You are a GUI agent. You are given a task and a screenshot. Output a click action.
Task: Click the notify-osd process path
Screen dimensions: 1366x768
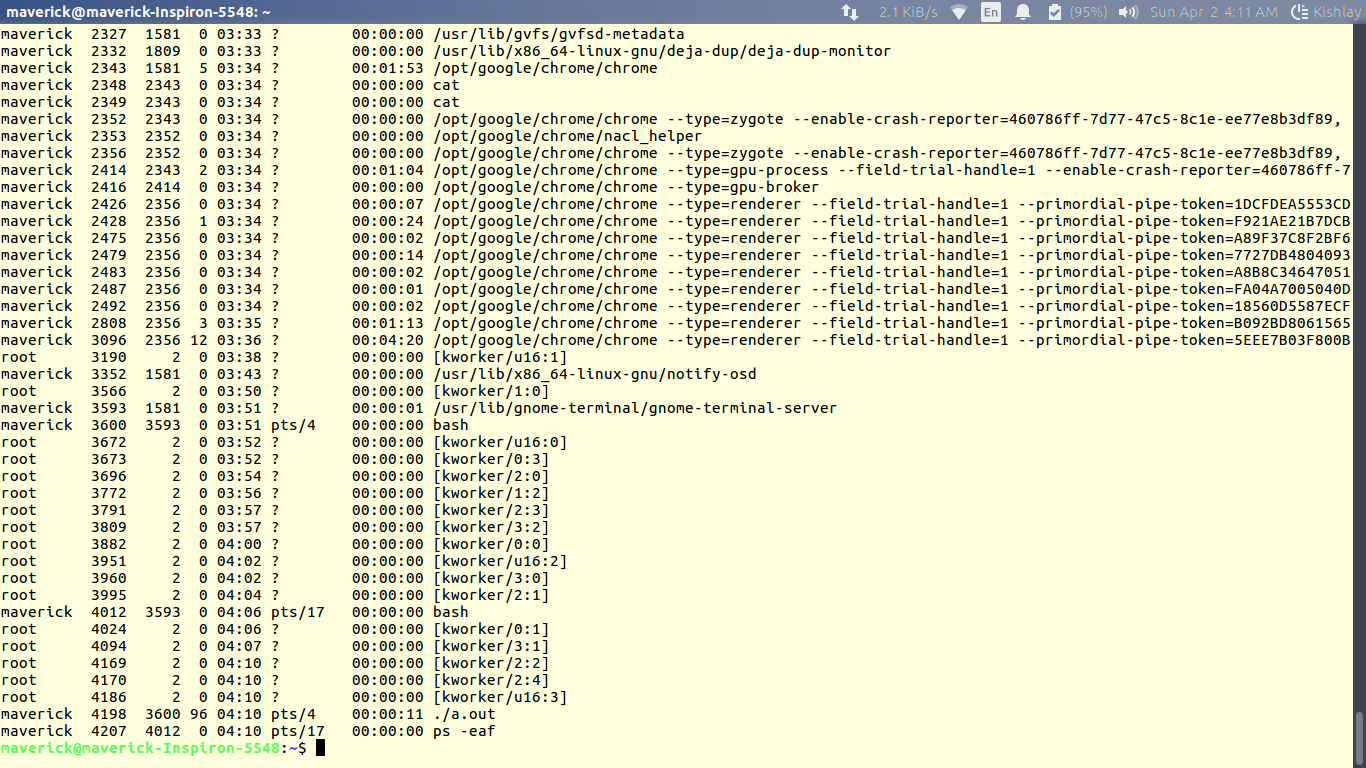[595, 374]
